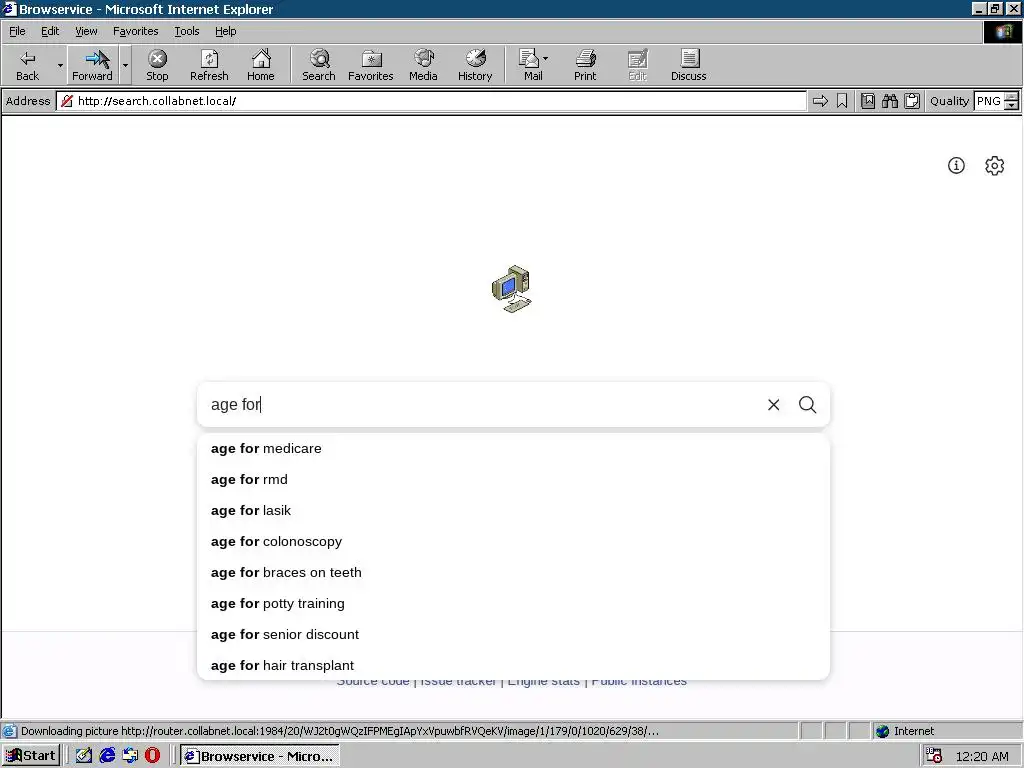The image size is (1024, 768).
Task: Open search preferences gear icon
Action: tap(994, 165)
